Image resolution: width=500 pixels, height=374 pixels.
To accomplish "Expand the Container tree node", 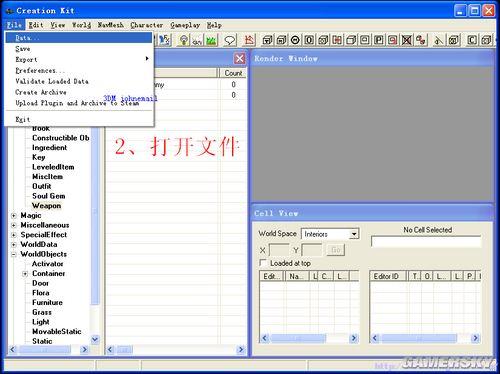I will click(25, 274).
